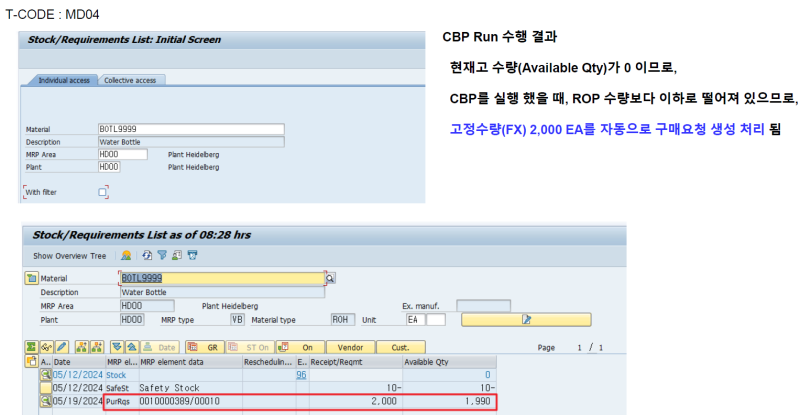Click the Available Qty column header

point(448,361)
